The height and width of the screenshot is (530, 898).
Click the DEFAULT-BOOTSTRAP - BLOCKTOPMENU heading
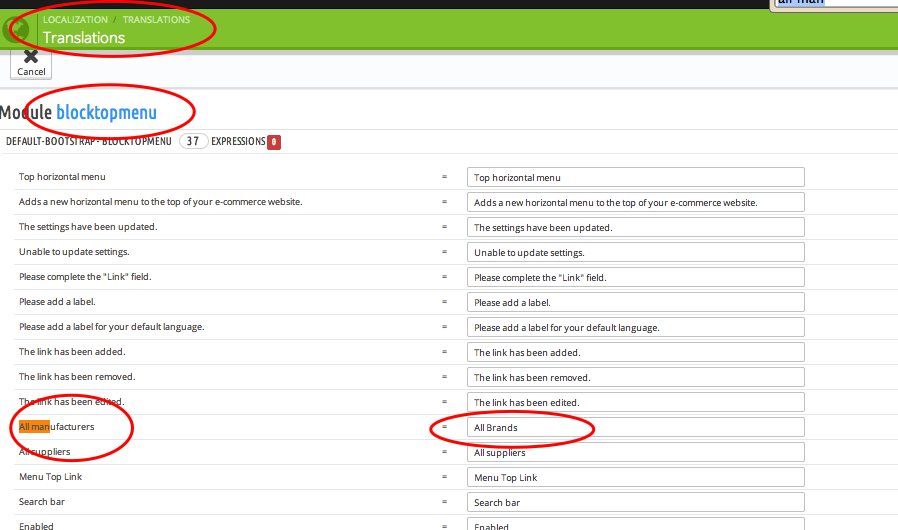(x=89, y=141)
